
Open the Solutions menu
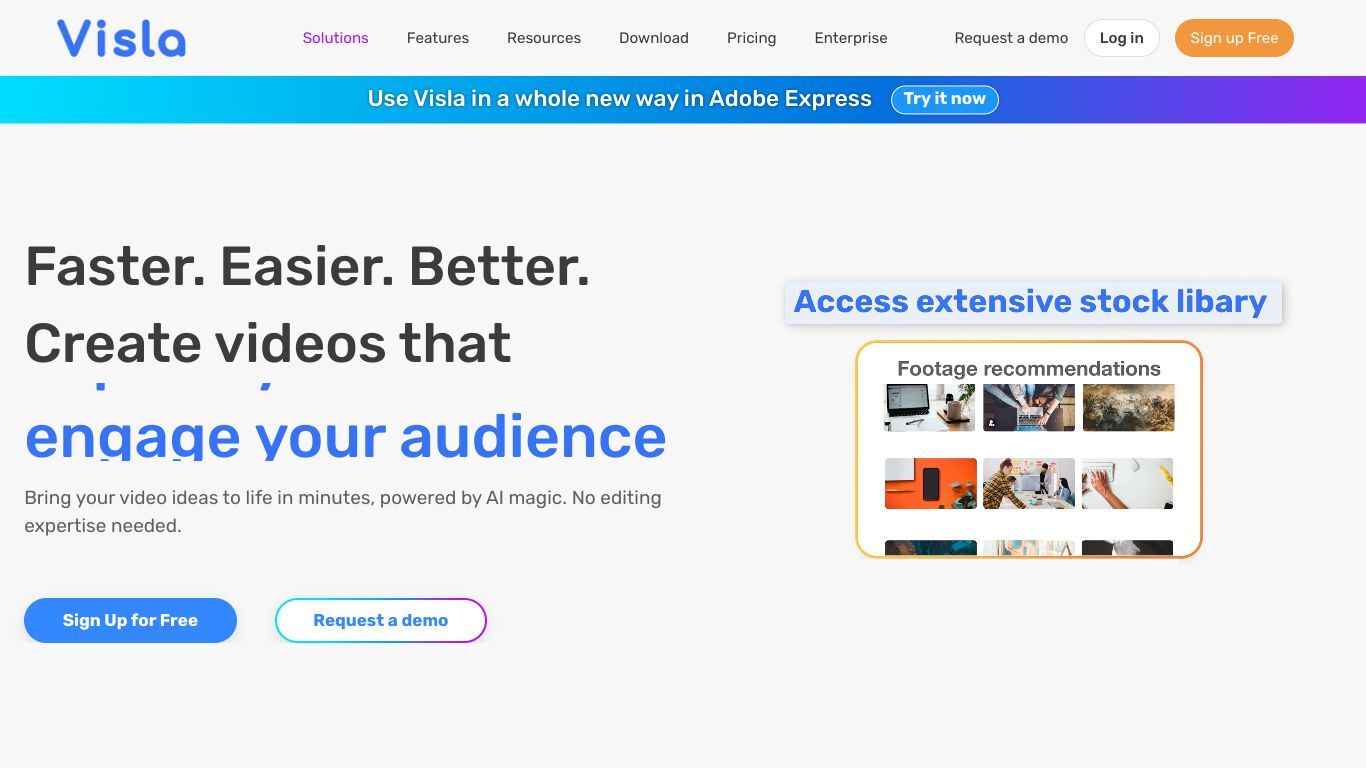coord(335,38)
